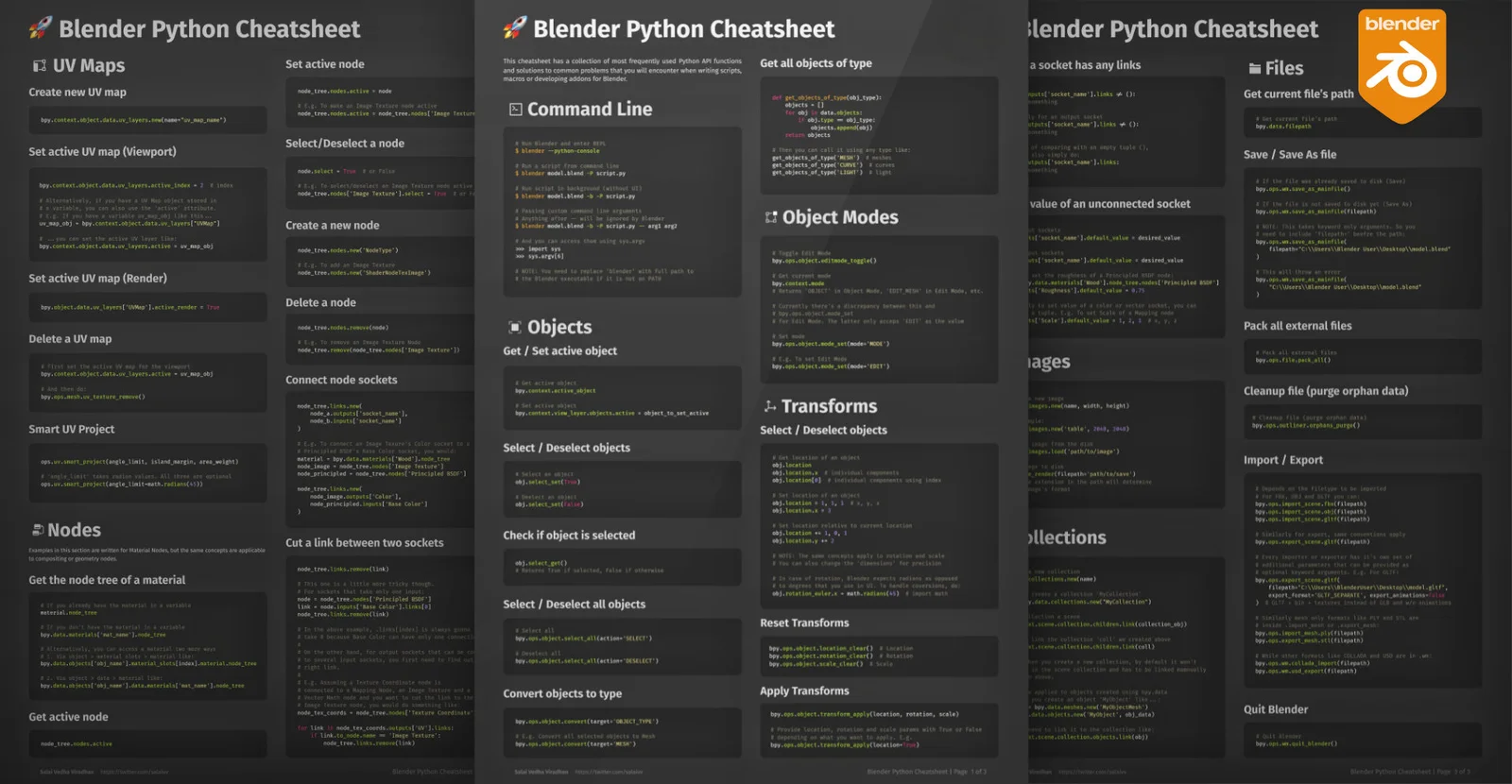The image size is (1512, 784).
Task: Click the Blender logo badge
Action: 1401,64
